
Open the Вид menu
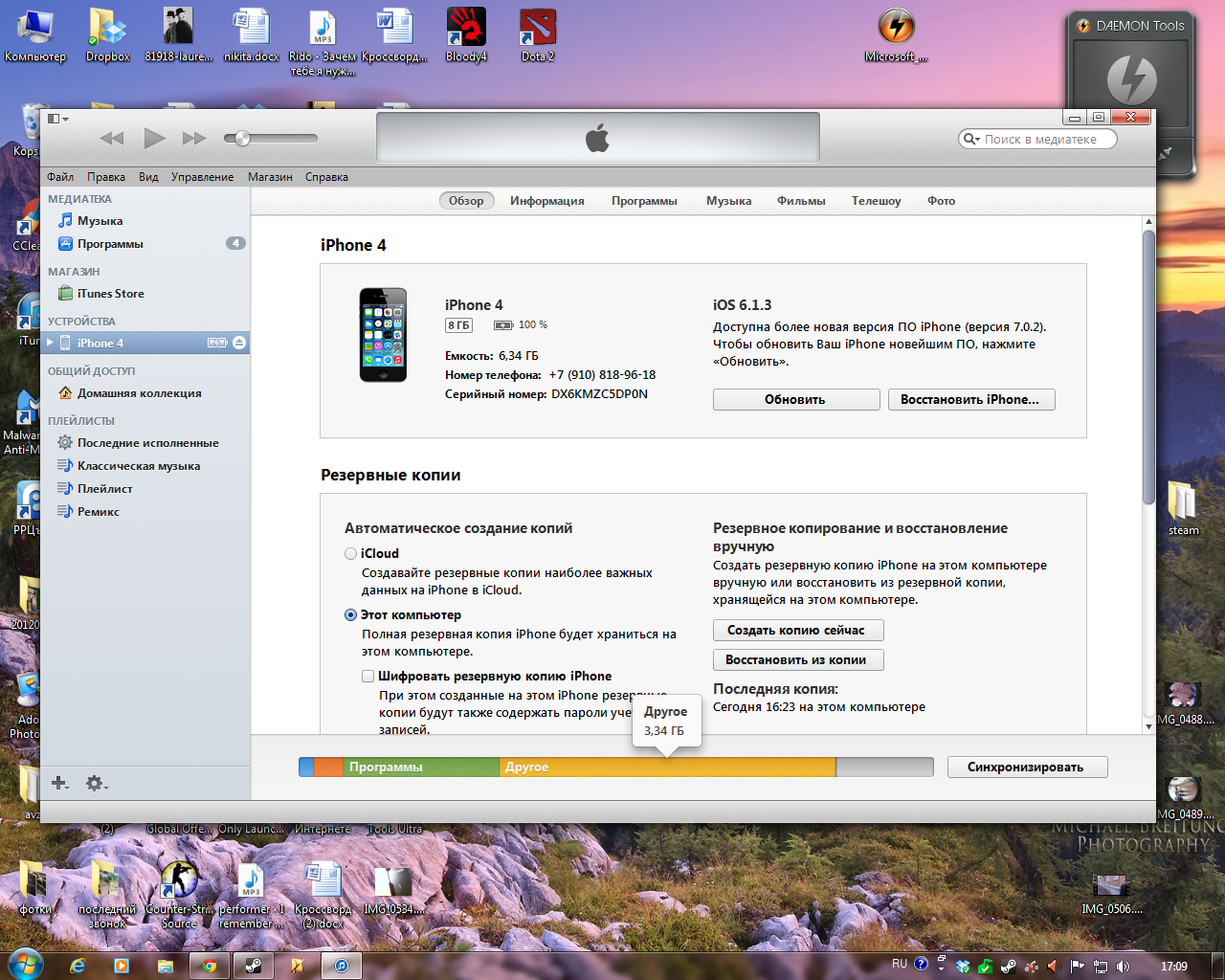148,177
